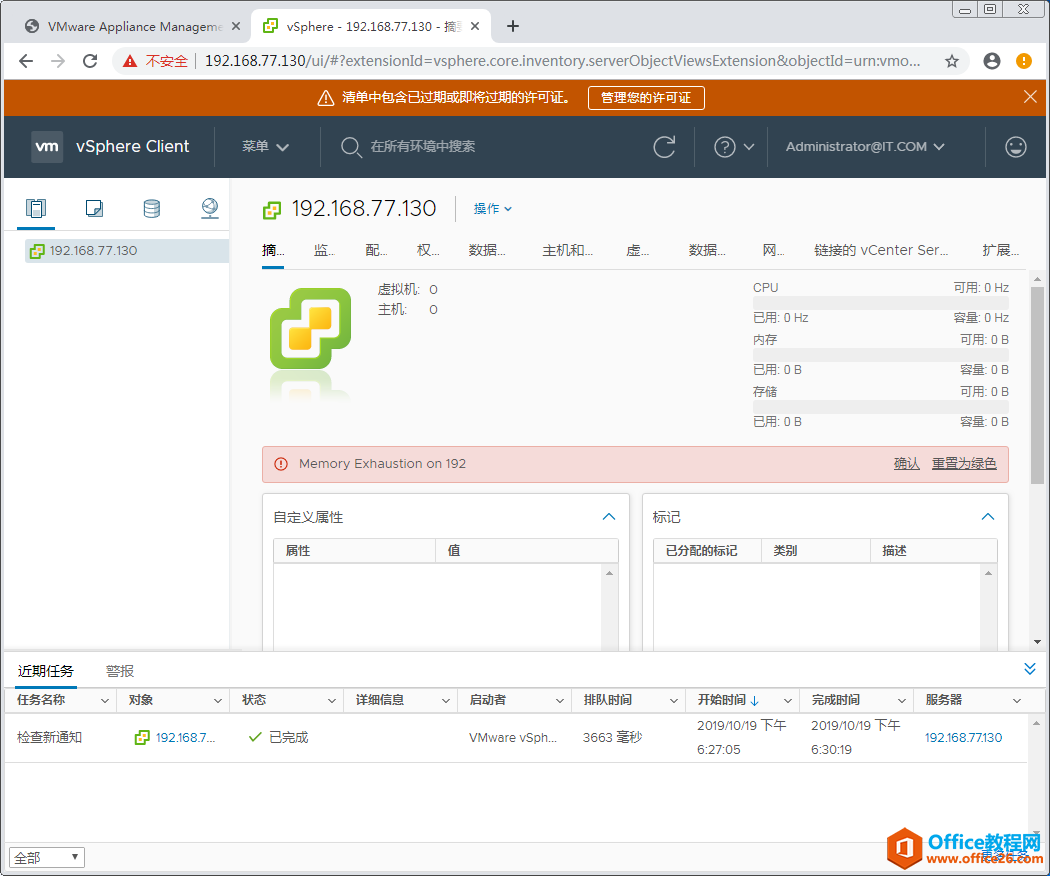
Task: Open the 链接的 vCenter Ser... tab
Action: click(881, 250)
